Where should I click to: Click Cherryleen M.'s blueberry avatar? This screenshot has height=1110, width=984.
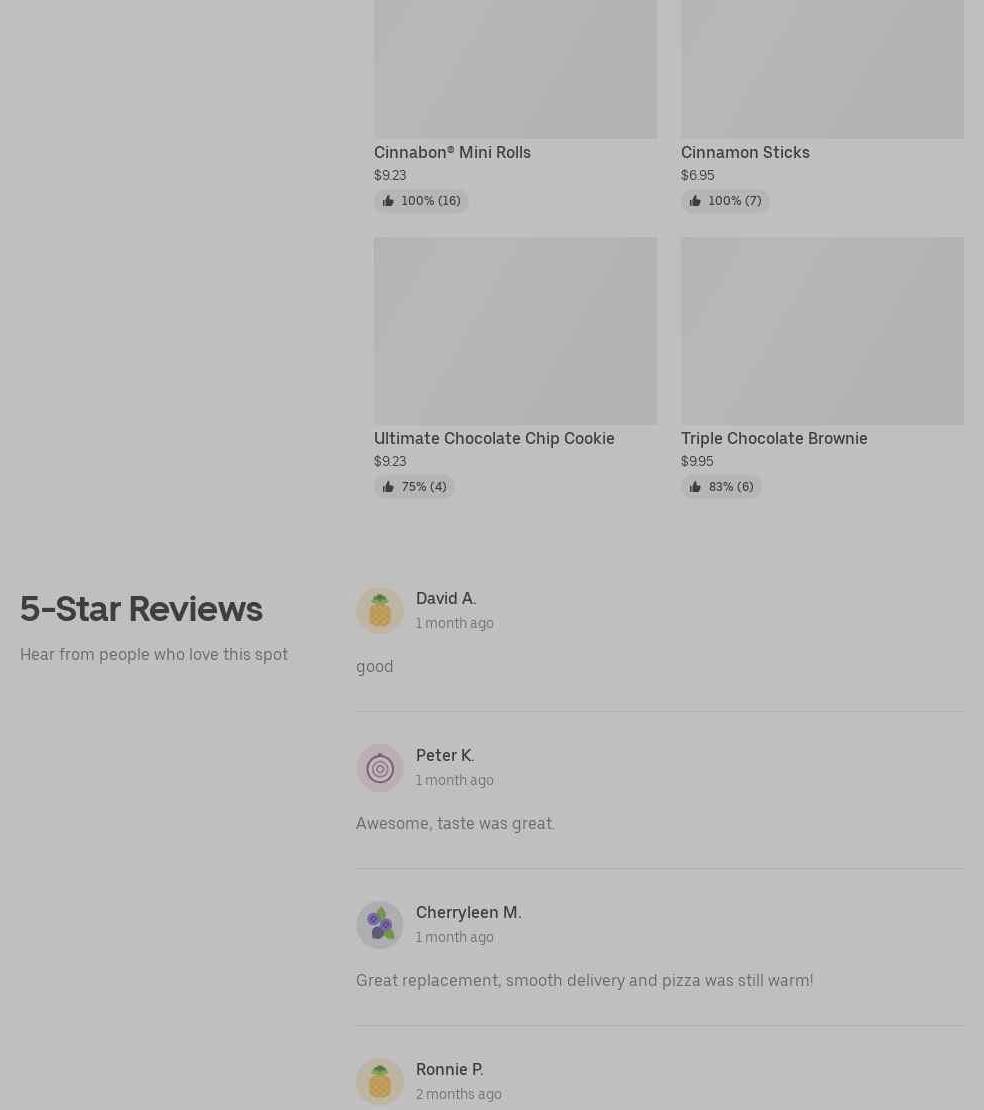379,925
